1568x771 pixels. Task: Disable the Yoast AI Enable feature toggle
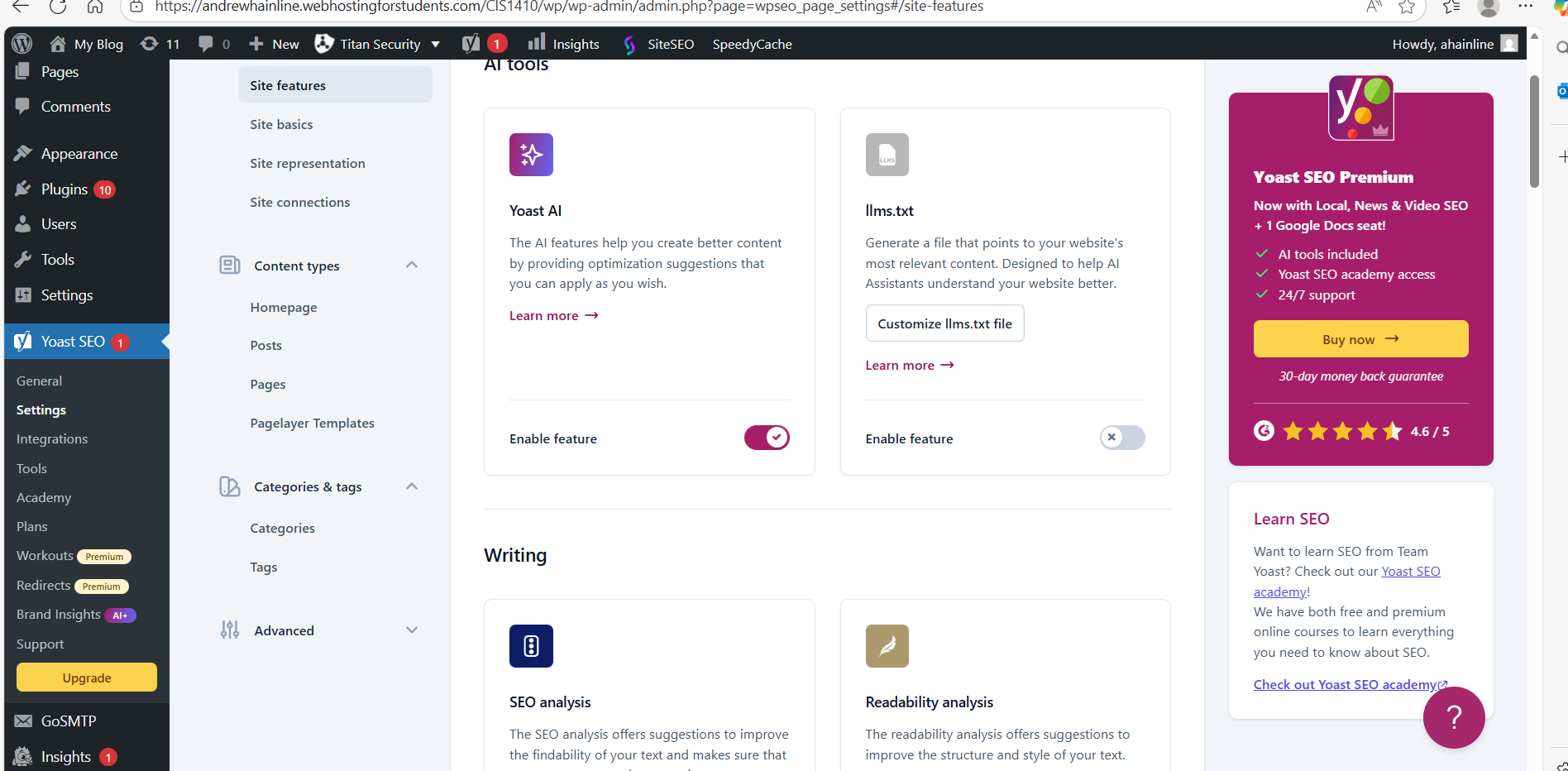tap(766, 438)
